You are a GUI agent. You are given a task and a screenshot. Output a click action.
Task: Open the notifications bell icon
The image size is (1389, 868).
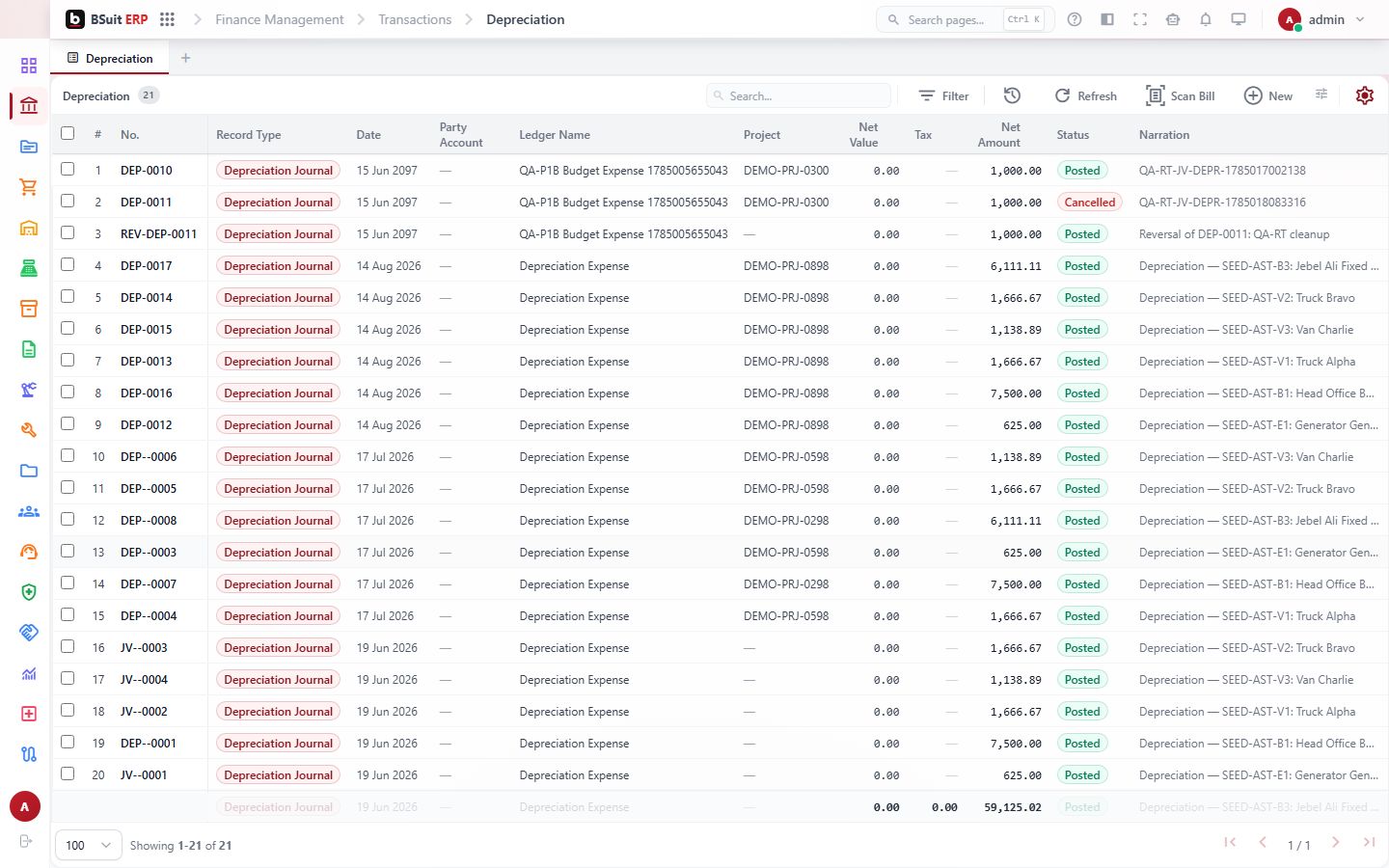click(1206, 19)
